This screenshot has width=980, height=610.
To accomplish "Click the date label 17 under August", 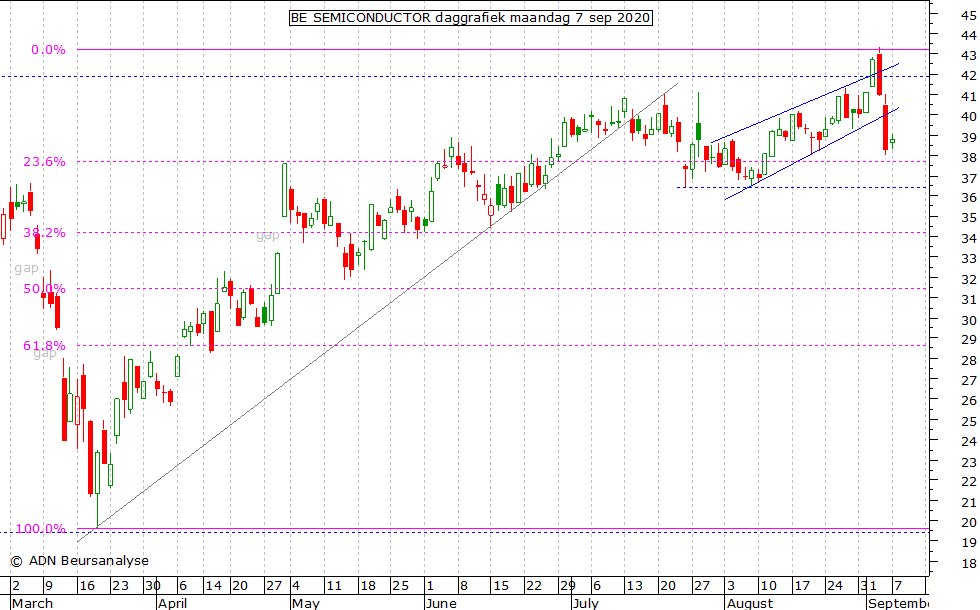I will coord(802,586).
